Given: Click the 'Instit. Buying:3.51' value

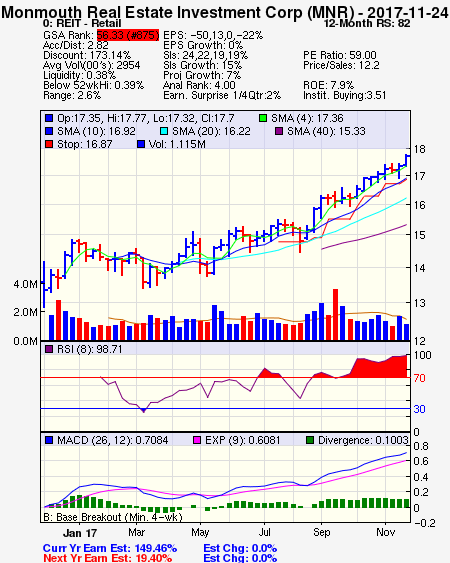Looking at the screenshot, I should 345,96.
